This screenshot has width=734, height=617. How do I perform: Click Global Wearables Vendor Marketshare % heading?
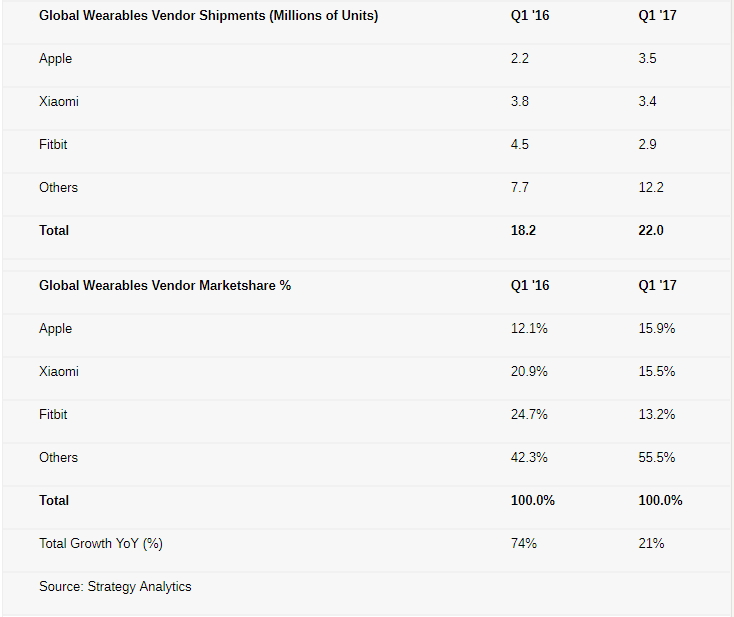coord(165,286)
